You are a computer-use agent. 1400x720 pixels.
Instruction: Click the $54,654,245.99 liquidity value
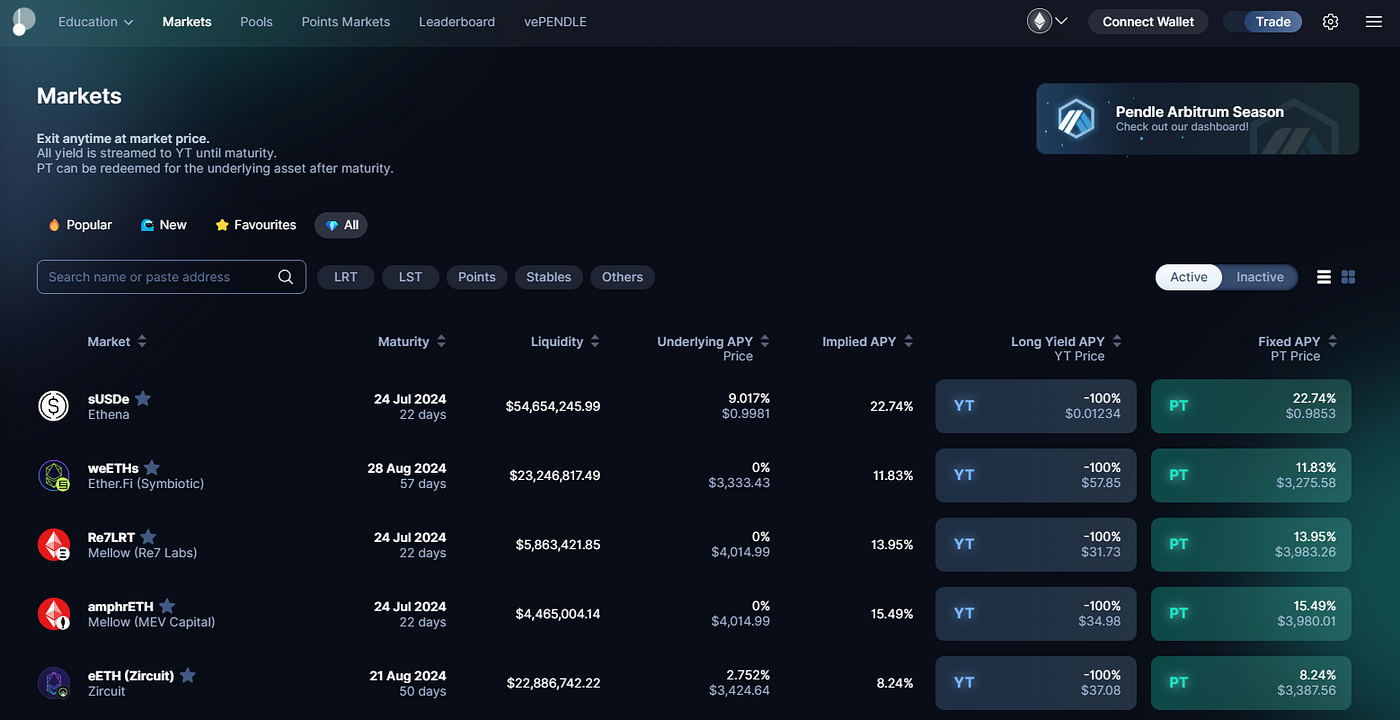553,406
